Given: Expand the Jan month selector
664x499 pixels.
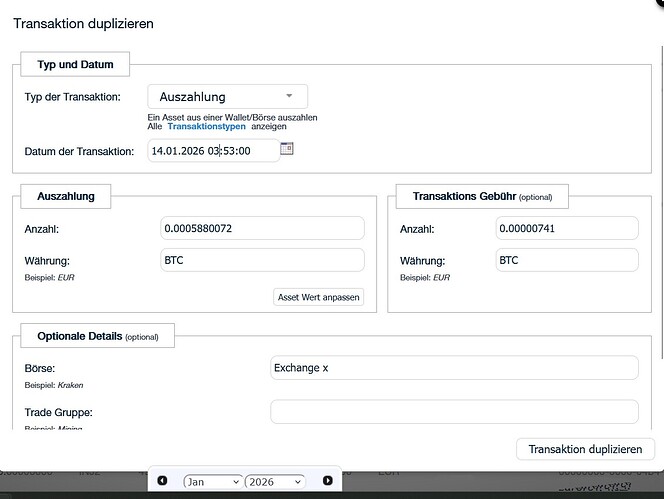Looking at the screenshot, I should tap(212, 481).
